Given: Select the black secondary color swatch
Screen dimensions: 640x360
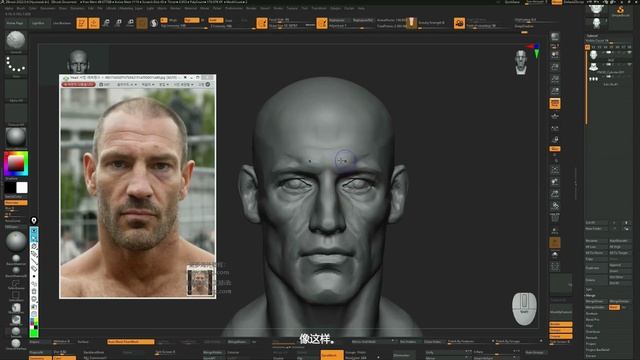Looking at the screenshot, I should [x=10, y=188].
